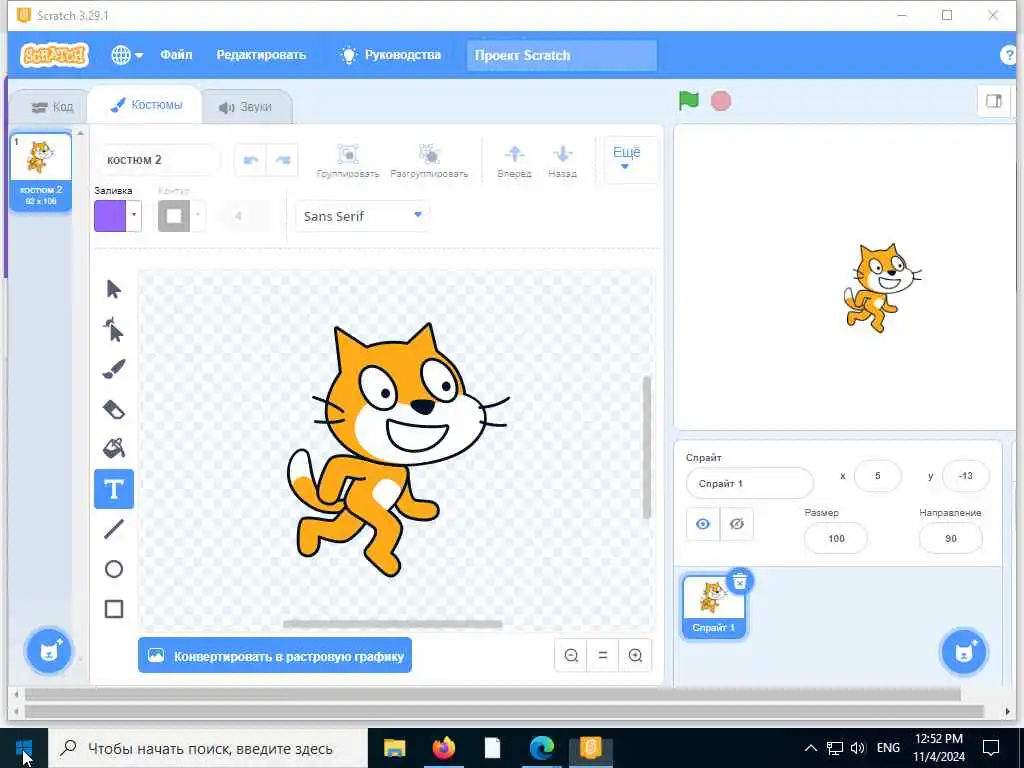Open Microsoft Edge from the taskbar
This screenshot has height=768, width=1024.
[x=541, y=748]
